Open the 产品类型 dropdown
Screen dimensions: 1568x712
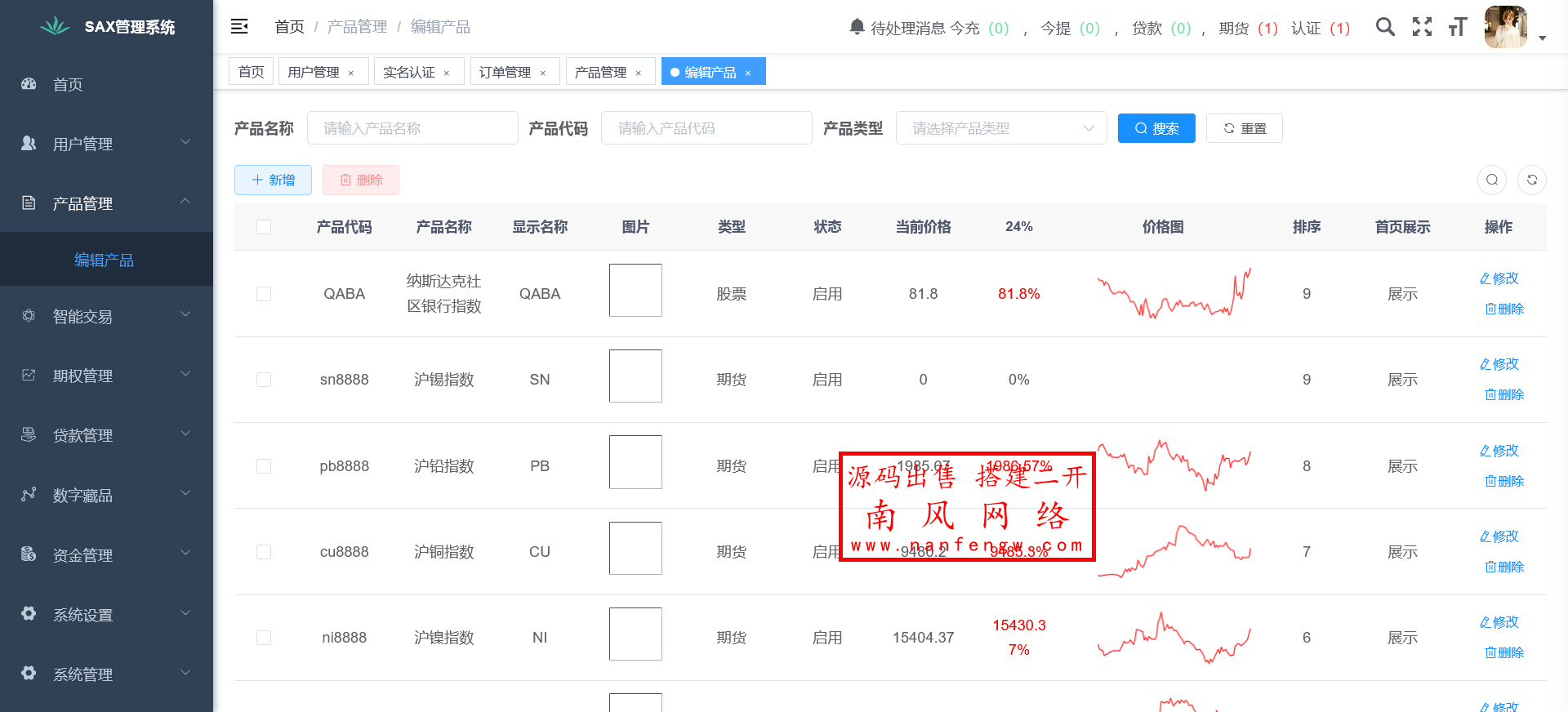[1000, 128]
